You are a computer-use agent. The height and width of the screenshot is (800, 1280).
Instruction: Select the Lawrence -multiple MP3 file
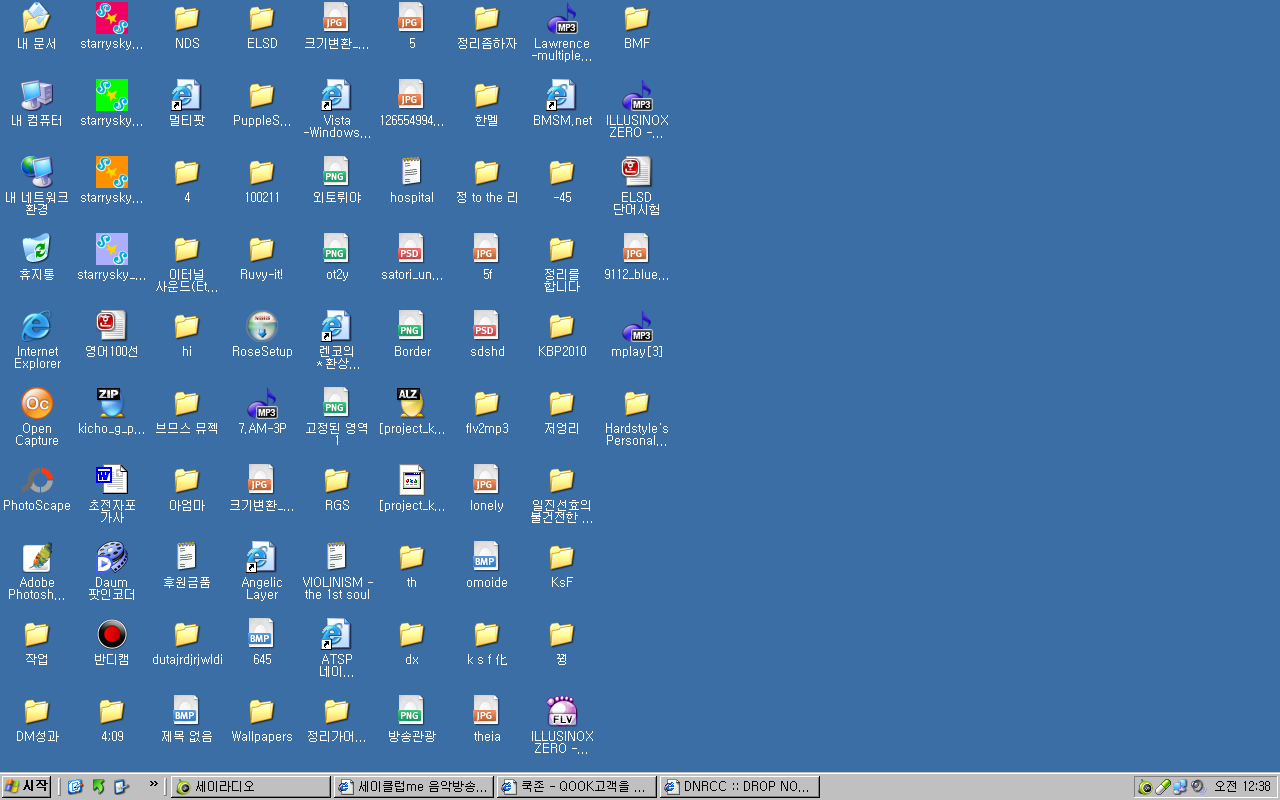(x=562, y=19)
